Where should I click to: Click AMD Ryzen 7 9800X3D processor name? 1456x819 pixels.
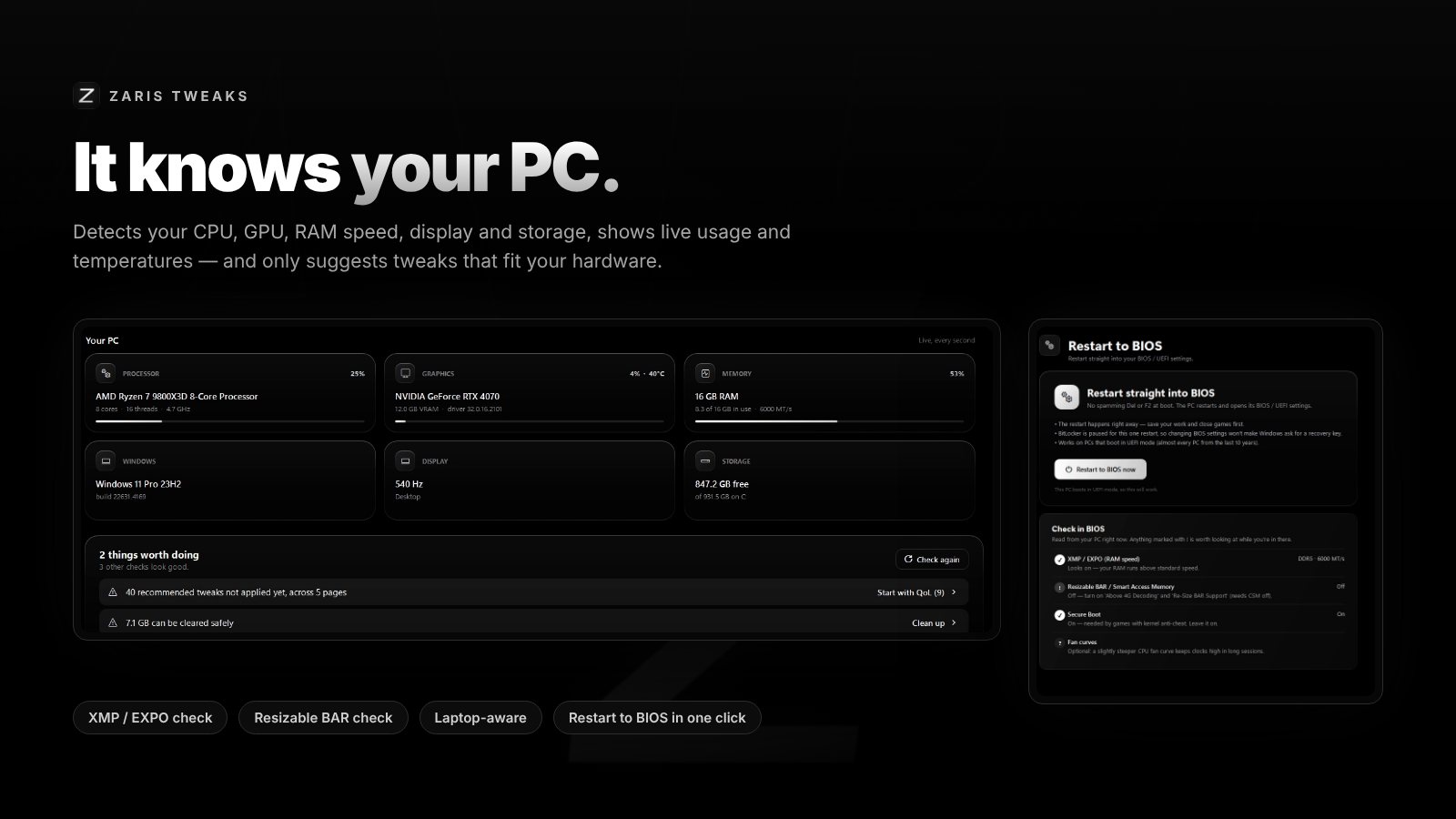tap(177, 397)
